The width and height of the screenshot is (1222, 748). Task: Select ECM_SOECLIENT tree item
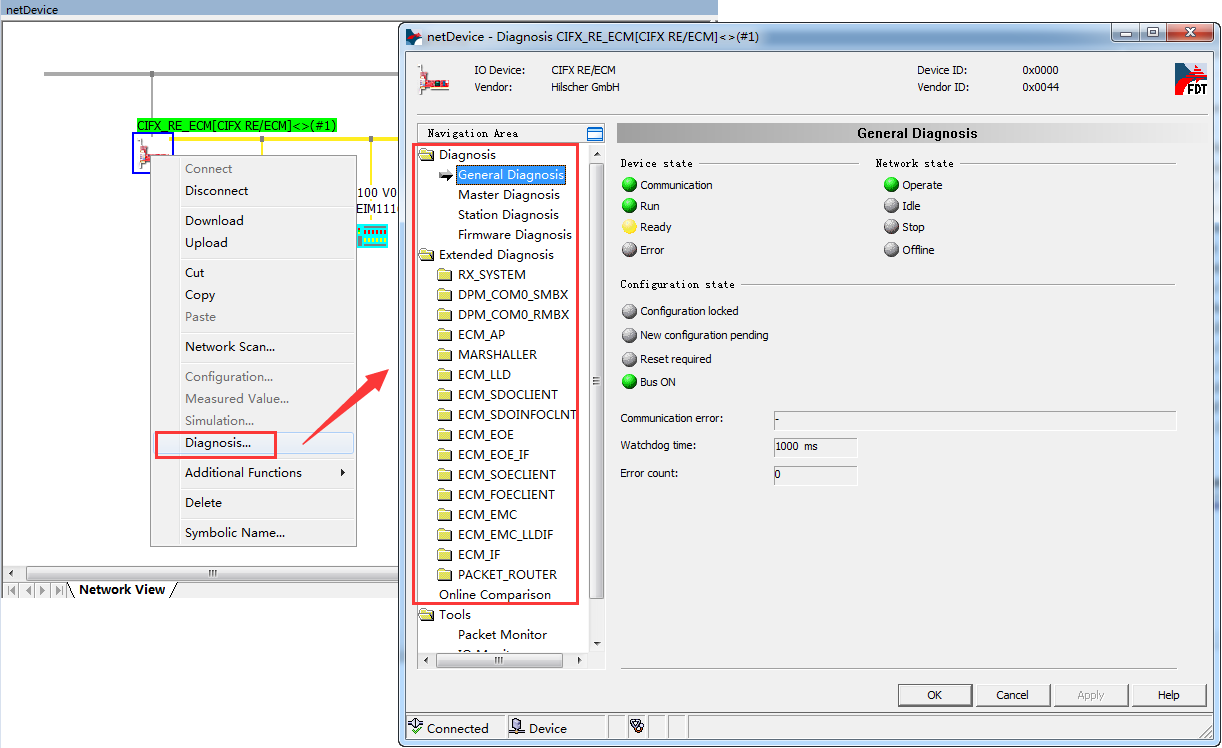tap(506, 475)
